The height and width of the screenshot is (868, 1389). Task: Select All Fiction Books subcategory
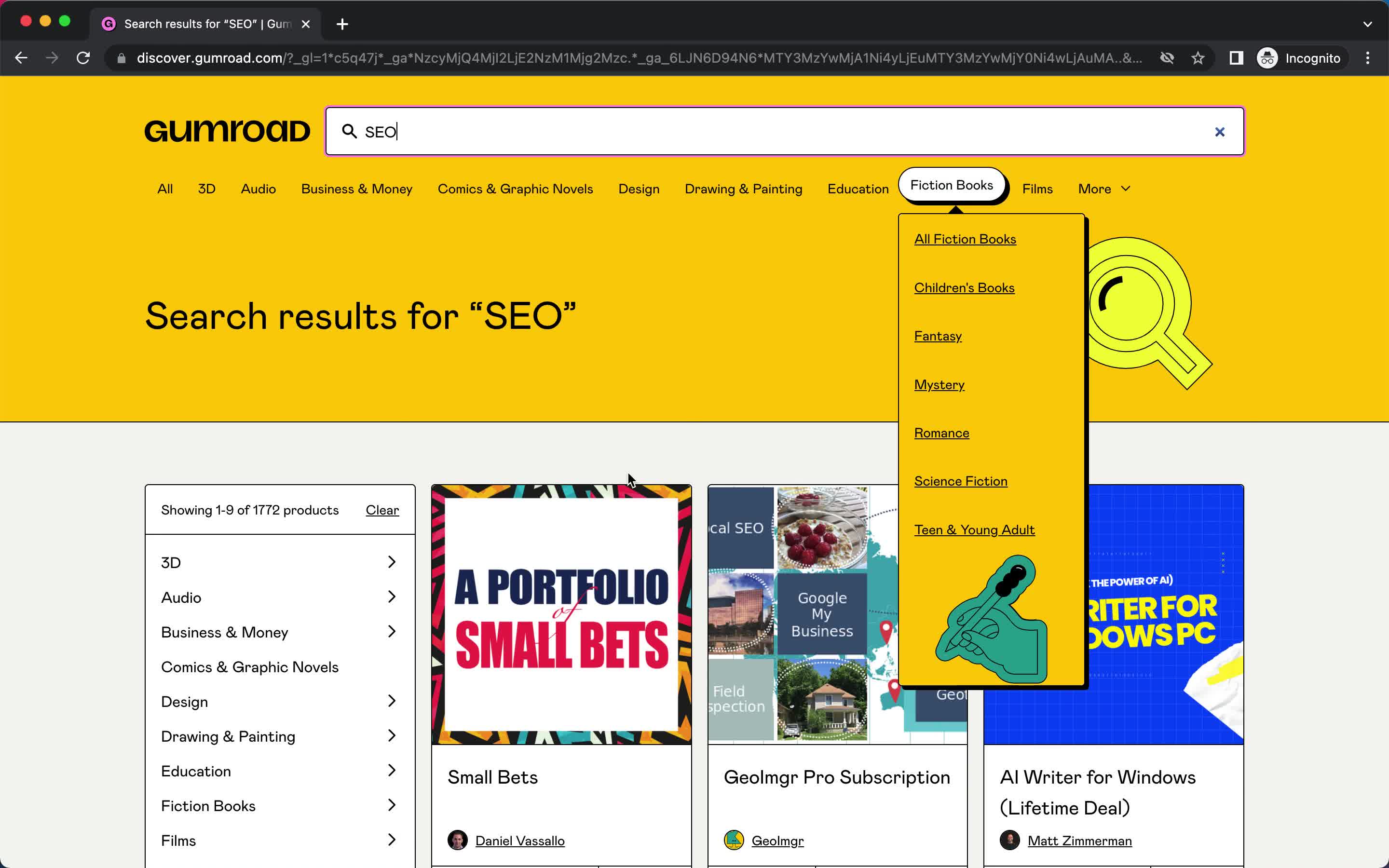(x=964, y=238)
